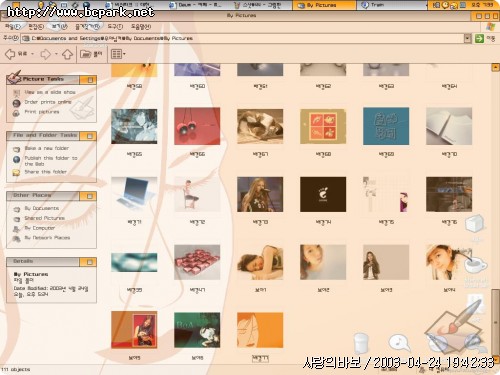The image size is (500, 375).
Task: Click the My Network Places icon
Action: pos(16,239)
